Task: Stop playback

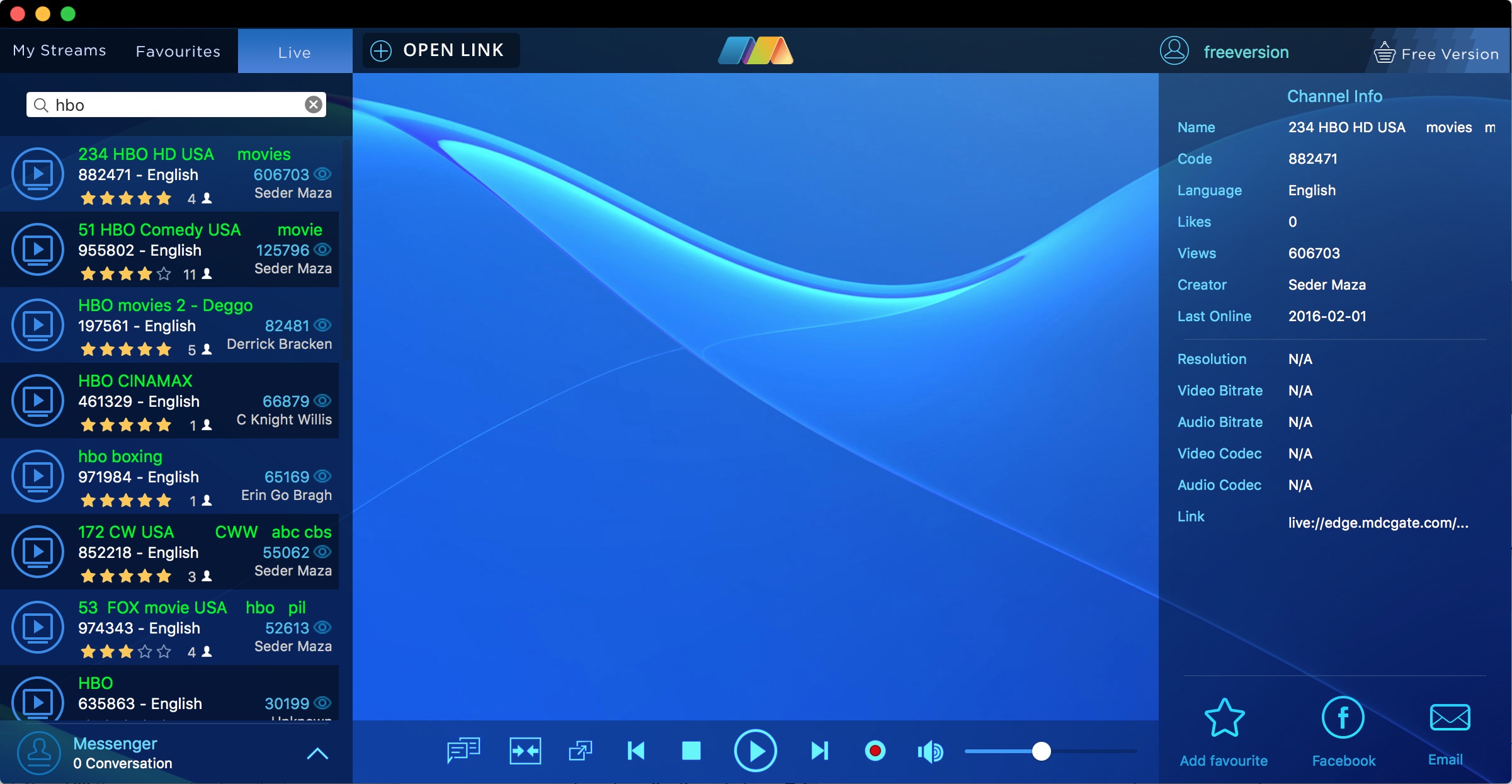Action: point(691,751)
